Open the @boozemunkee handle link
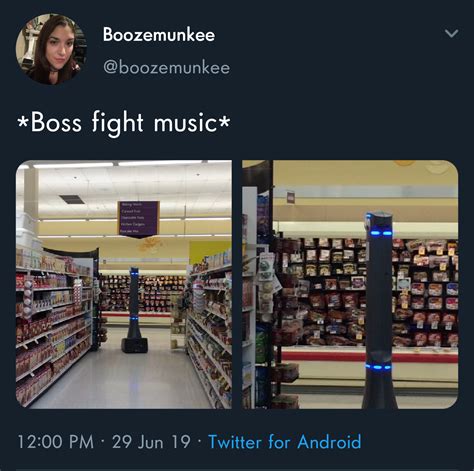The width and height of the screenshot is (474, 471). pos(166,68)
